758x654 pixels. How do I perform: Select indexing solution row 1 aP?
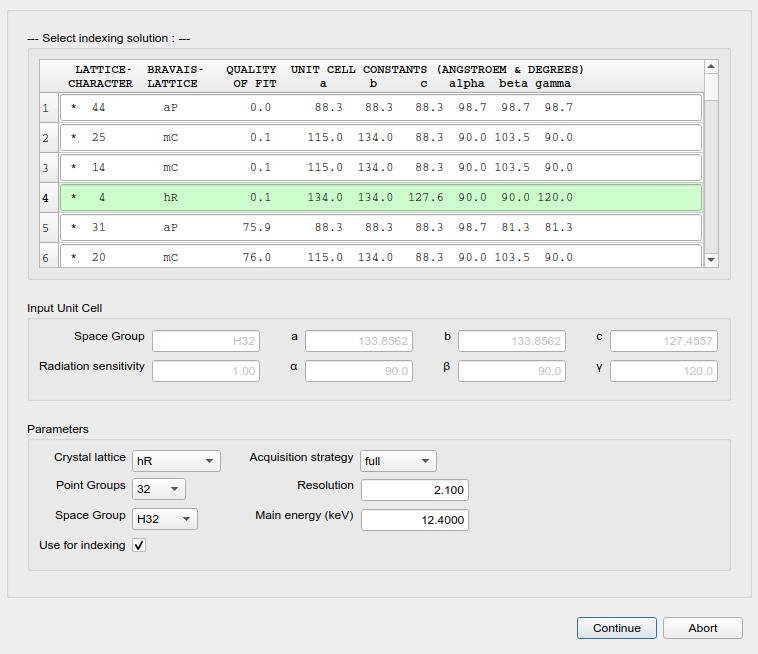[380, 107]
